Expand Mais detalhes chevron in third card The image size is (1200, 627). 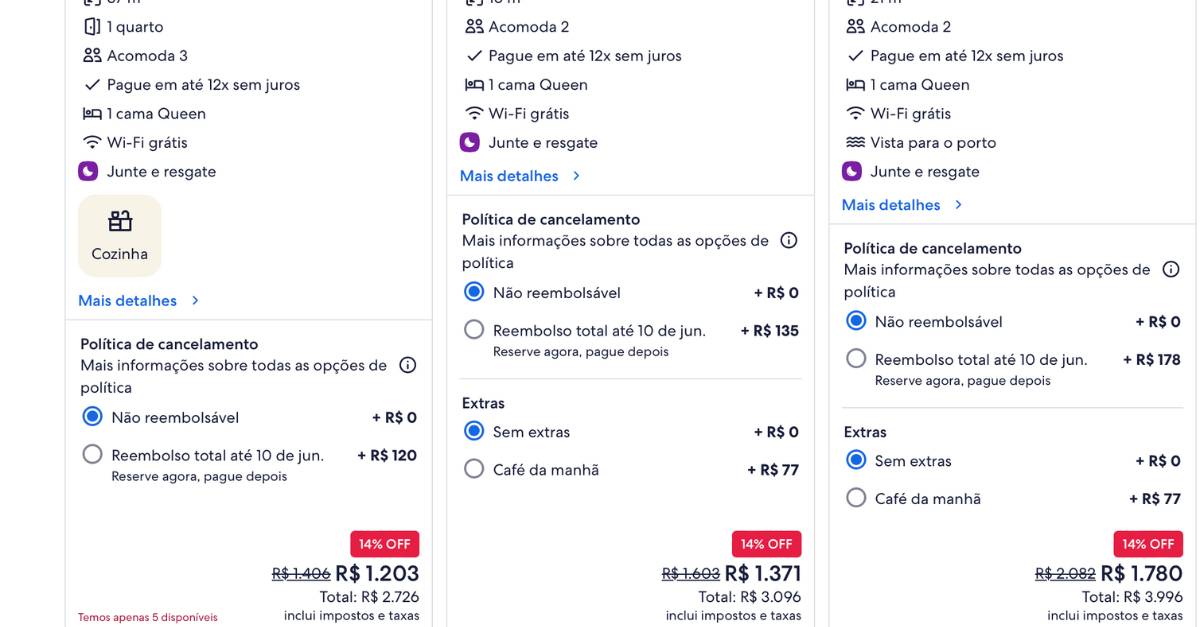pos(958,205)
